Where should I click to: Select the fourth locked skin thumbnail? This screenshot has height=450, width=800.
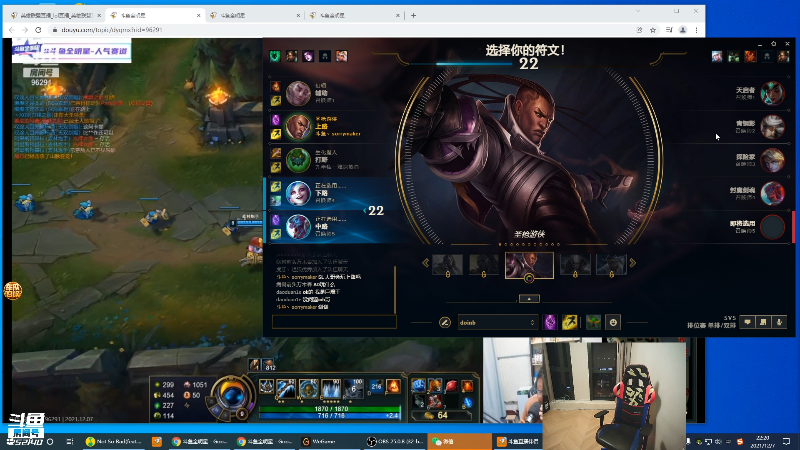tap(575, 265)
